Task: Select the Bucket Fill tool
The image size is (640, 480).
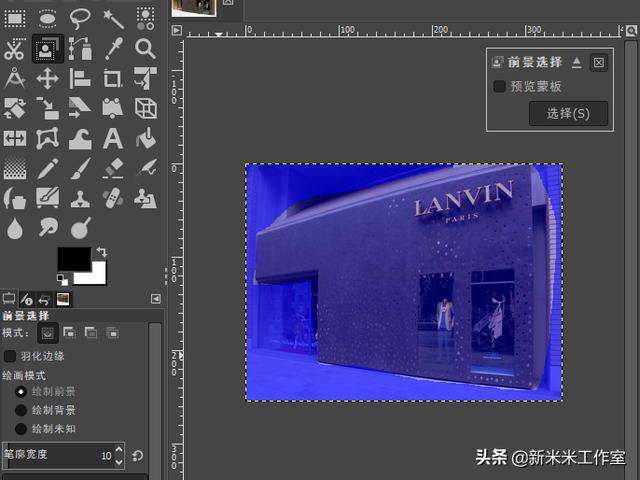Action: (x=146, y=138)
